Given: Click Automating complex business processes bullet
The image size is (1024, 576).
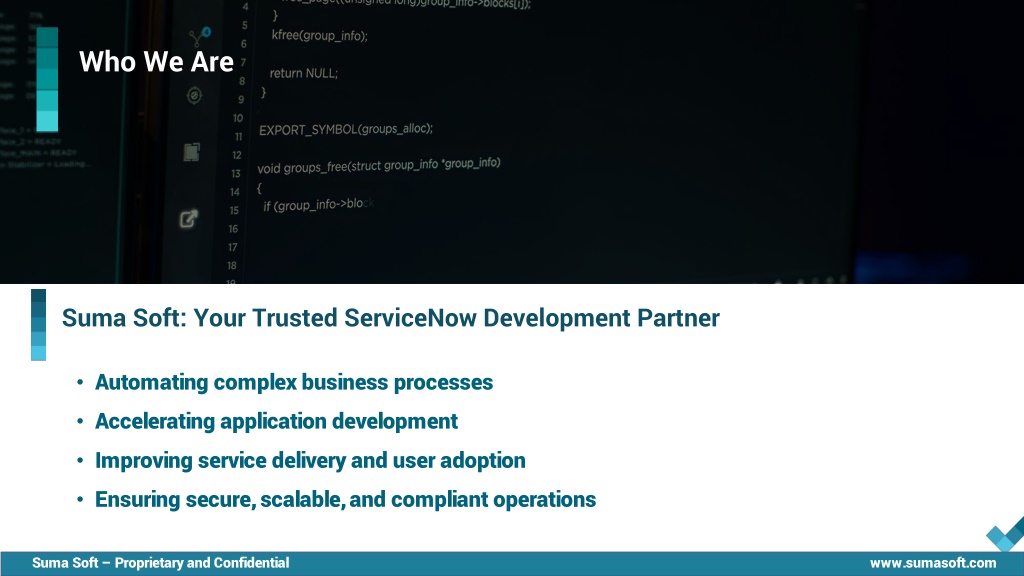Looking at the screenshot, I should (293, 382).
